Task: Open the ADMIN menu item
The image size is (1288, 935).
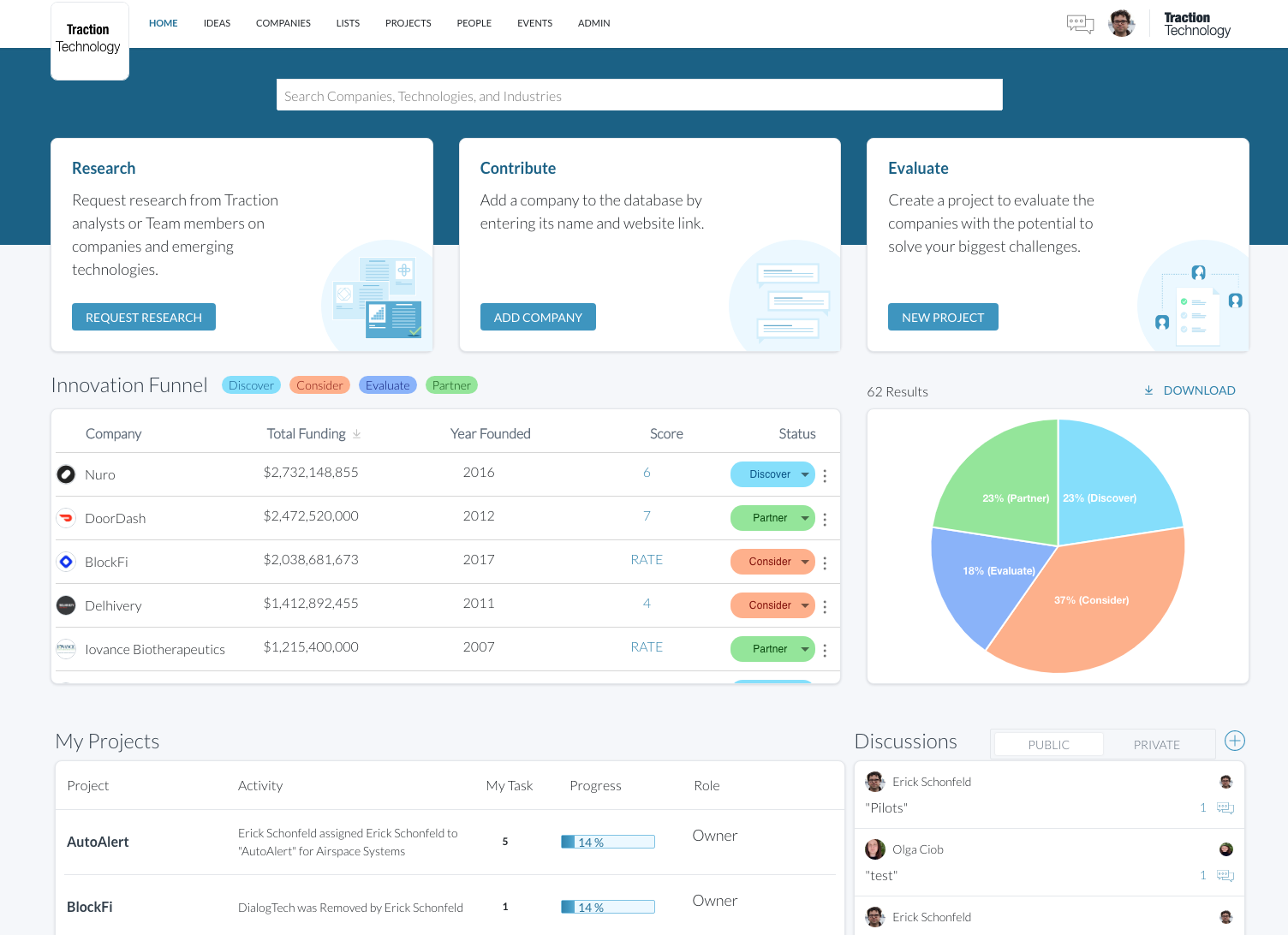Action: click(x=594, y=23)
